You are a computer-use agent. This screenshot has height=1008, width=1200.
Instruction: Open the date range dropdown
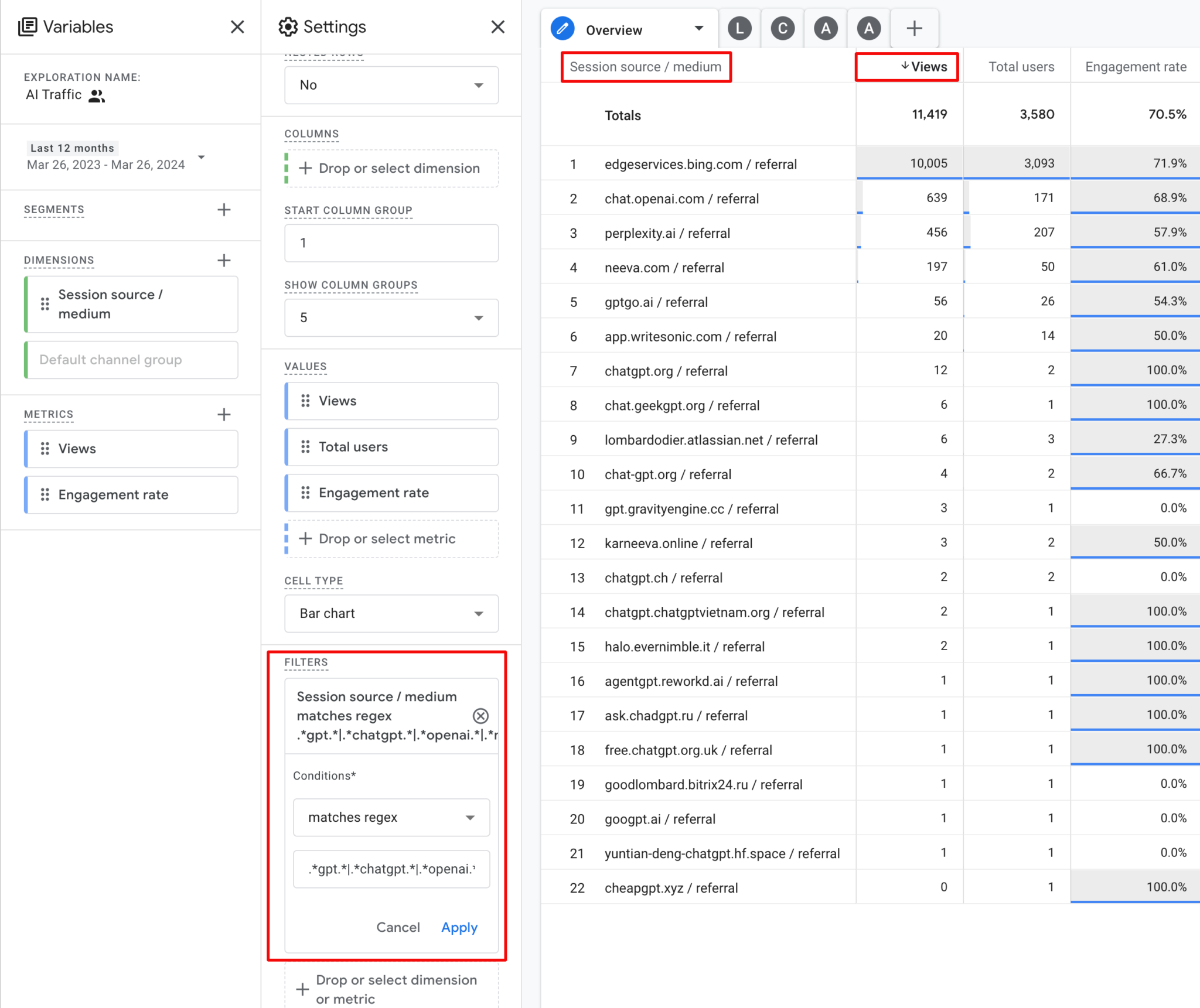click(x=202, y=157)
